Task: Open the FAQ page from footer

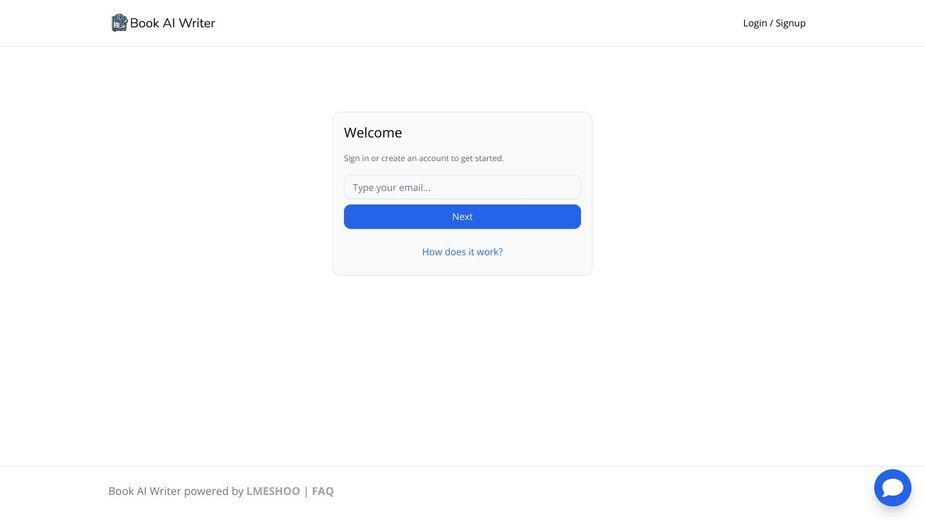Action: click(x=323, y=491)
